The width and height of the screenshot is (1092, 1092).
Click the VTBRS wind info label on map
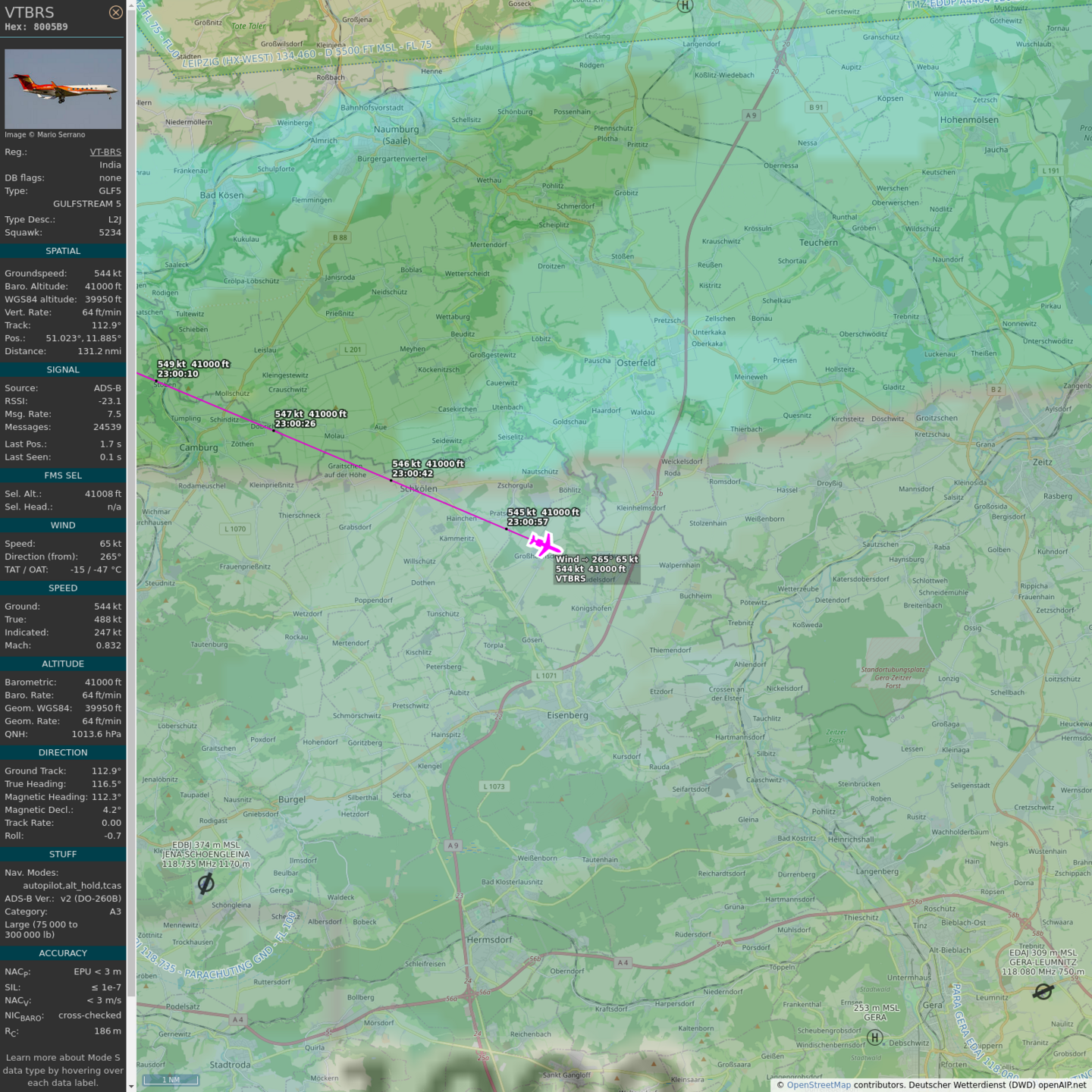pos(597,569)
